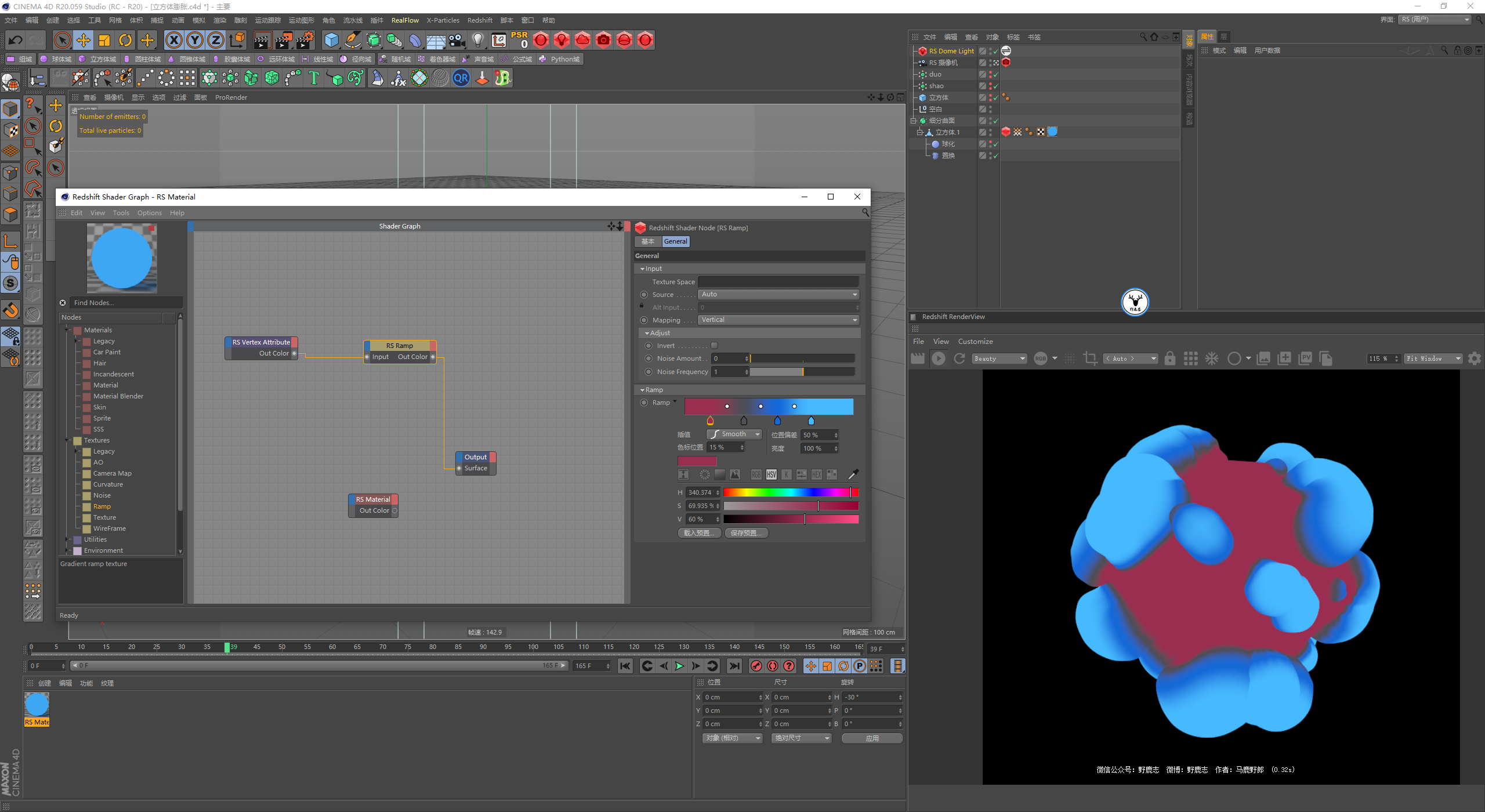Open Customize menu in Redshift RenderView

coord(975,342)
